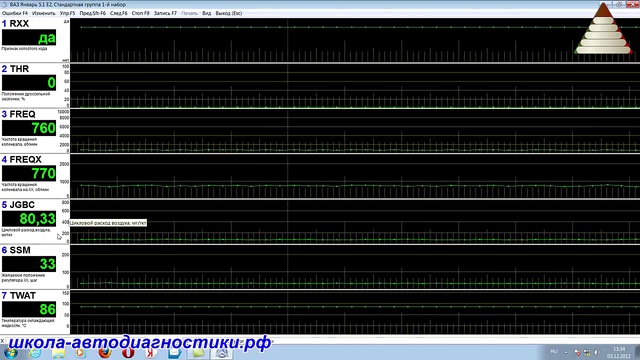
Task: Open the green notes taskbar icon
Action: tap(198, 353)
